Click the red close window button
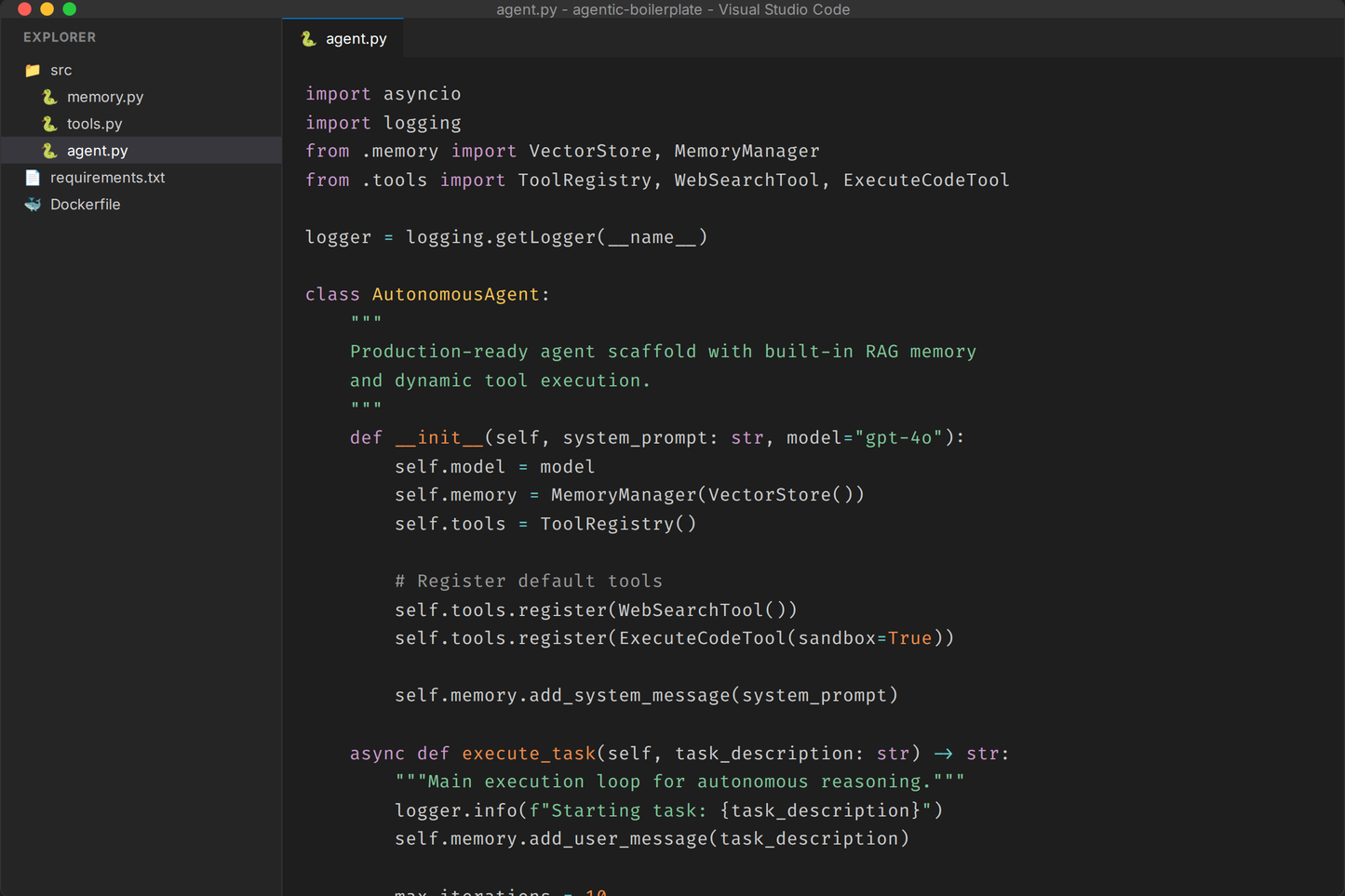 pyautogui.click(x=24, y=9)
